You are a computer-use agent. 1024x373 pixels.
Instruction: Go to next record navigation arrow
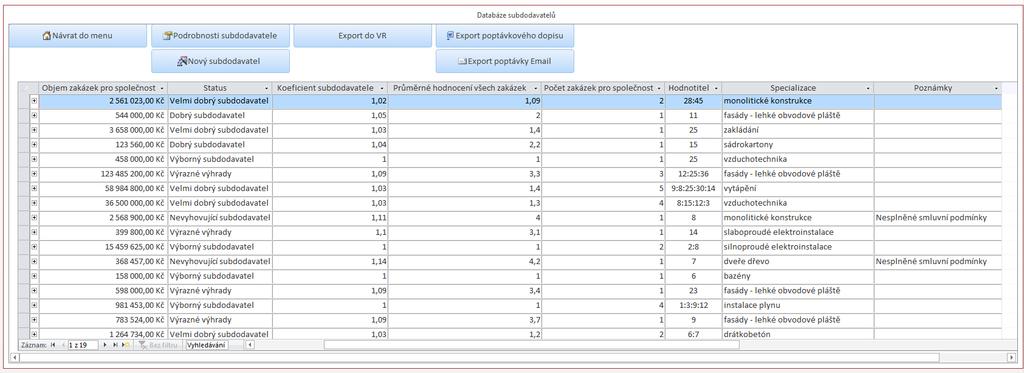[x=104, y=344]
